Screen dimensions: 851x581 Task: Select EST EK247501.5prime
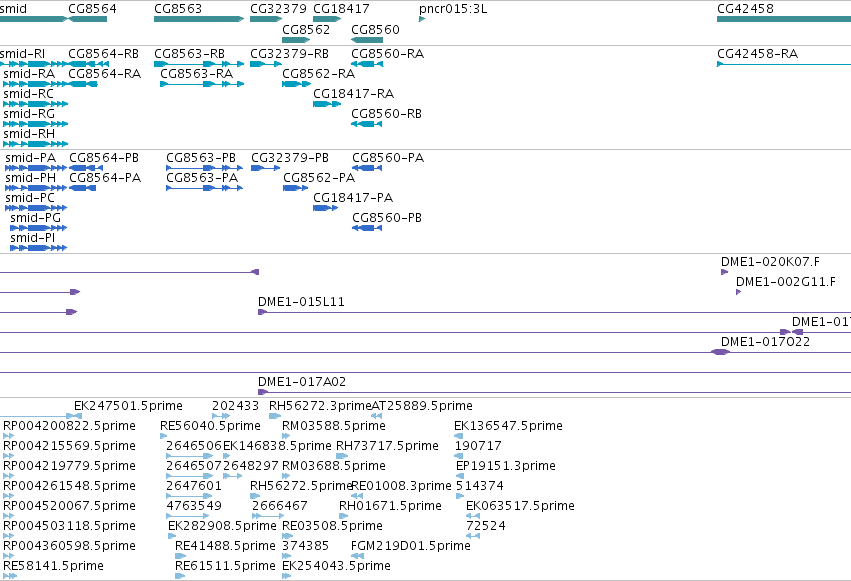[x=128, y=406]
